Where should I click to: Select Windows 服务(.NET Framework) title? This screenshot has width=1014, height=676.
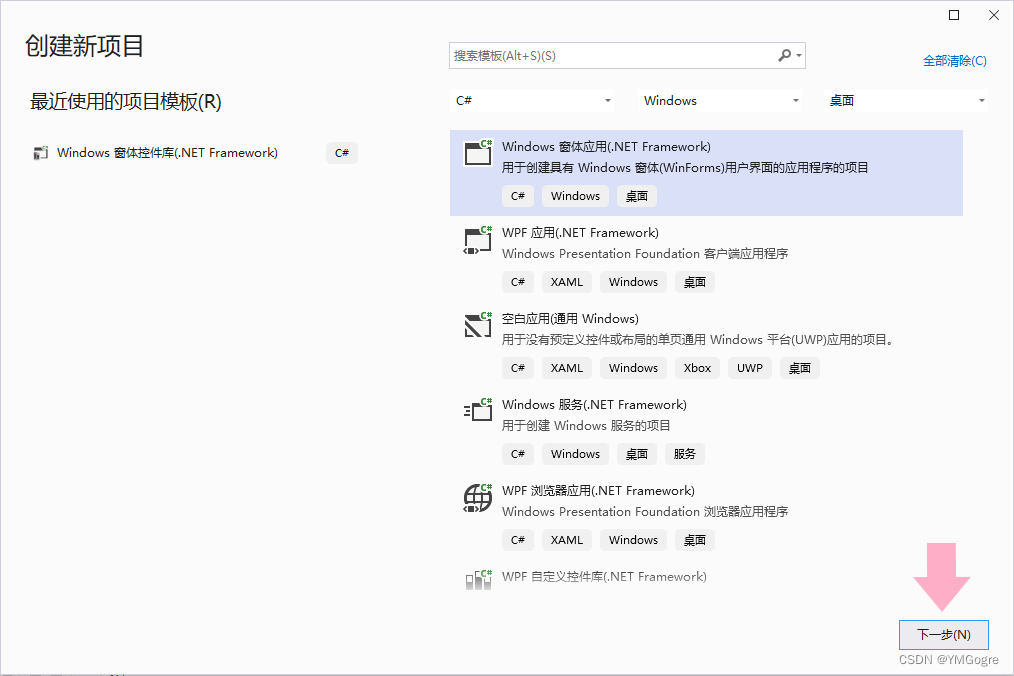(594, 405)
